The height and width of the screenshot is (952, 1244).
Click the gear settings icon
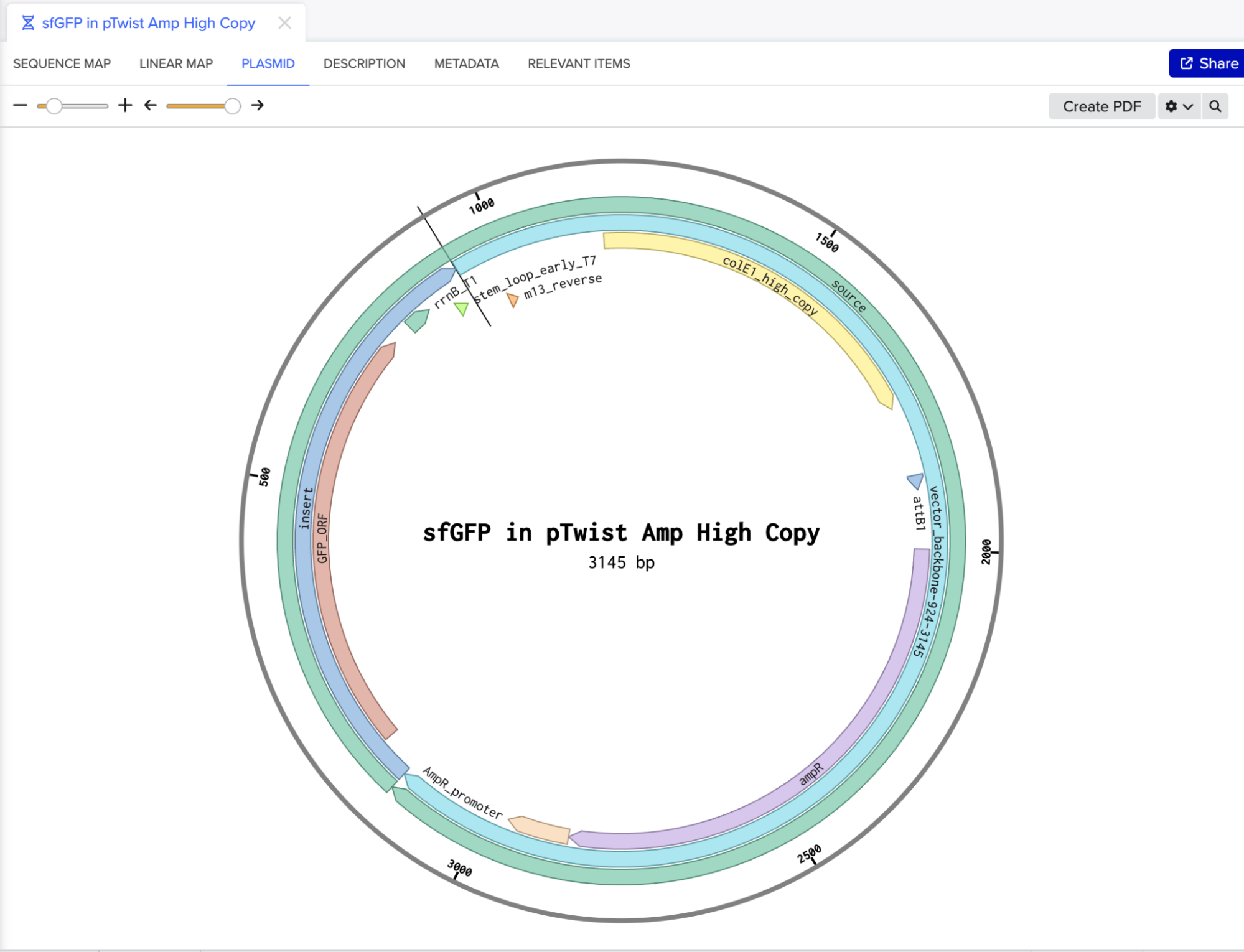click(x=1171, y=106)
